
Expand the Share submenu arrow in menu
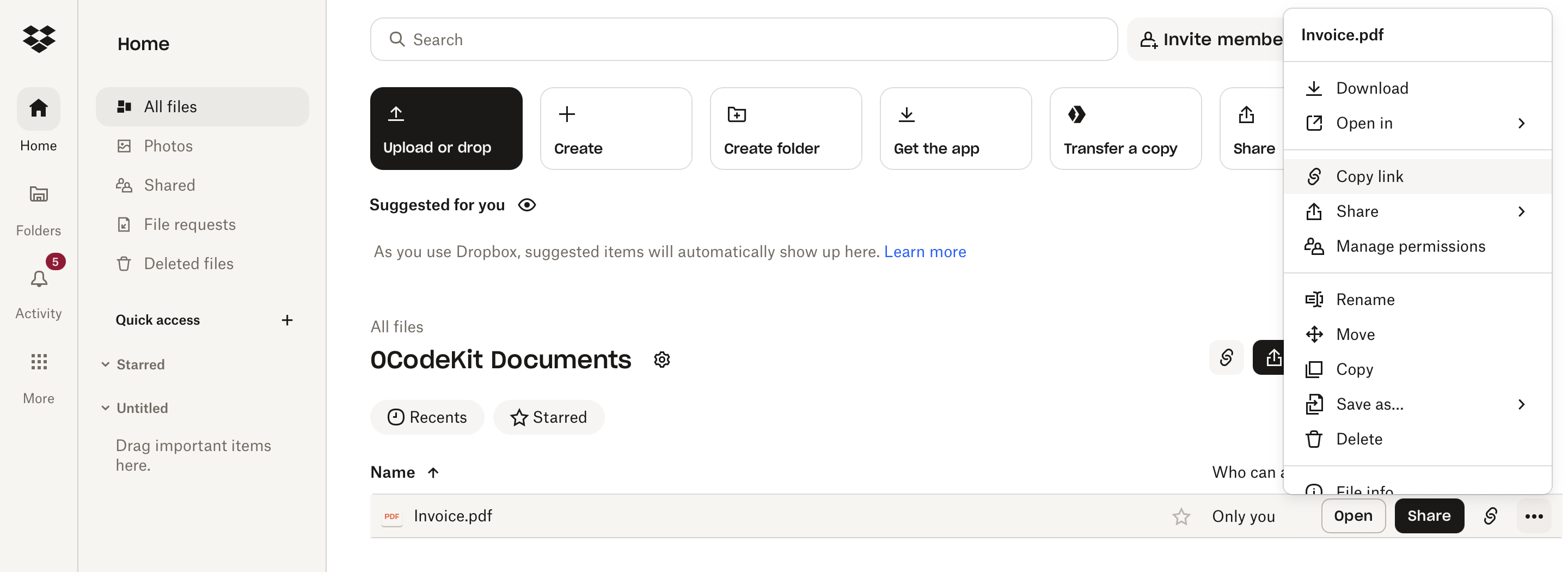[x=1521, y=211]
